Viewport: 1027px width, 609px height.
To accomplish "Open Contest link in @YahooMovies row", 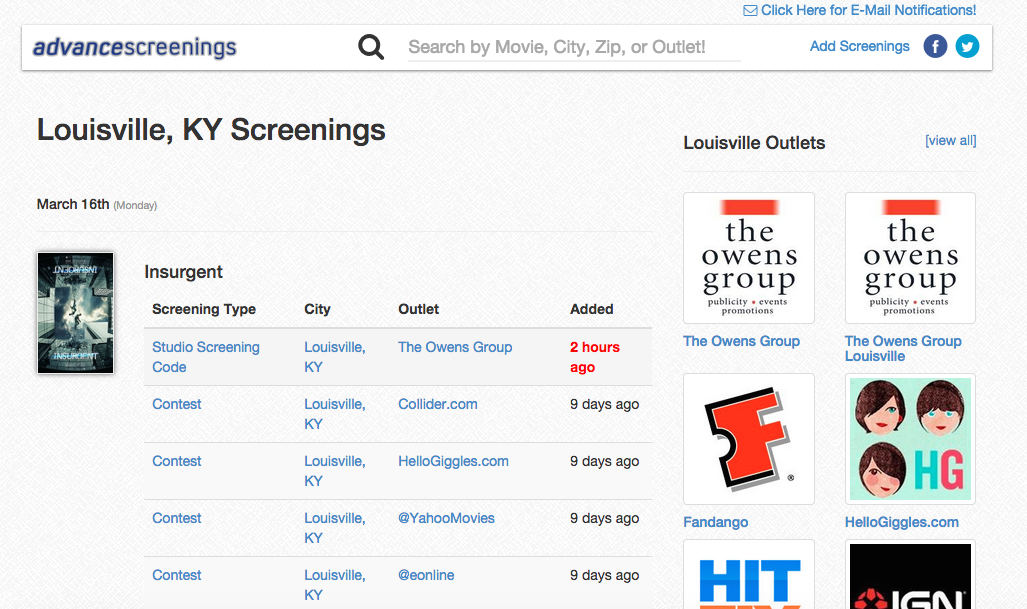I will [x=176, y=518].
